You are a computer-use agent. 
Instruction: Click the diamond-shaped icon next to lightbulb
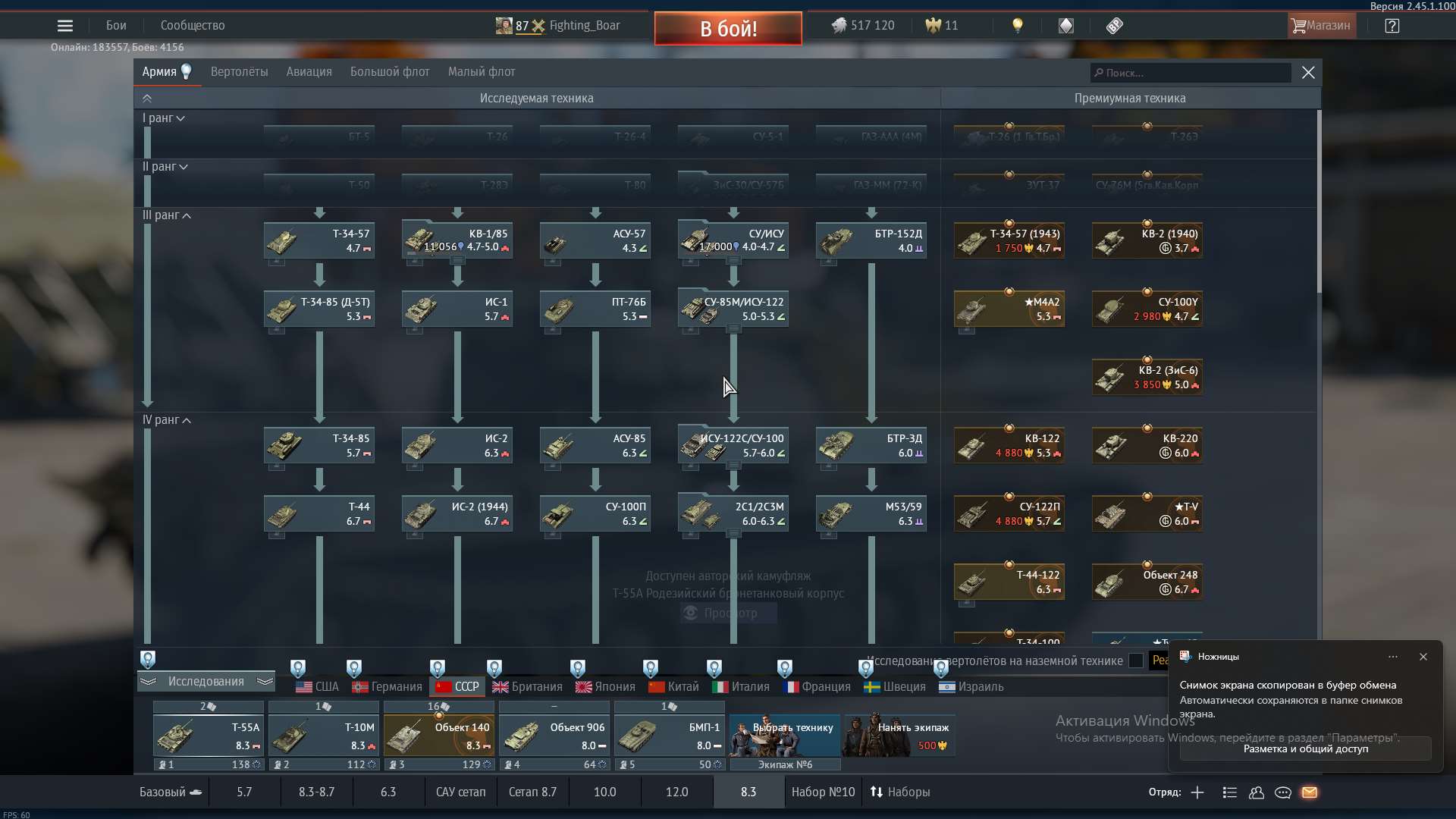click(1066, 26)
